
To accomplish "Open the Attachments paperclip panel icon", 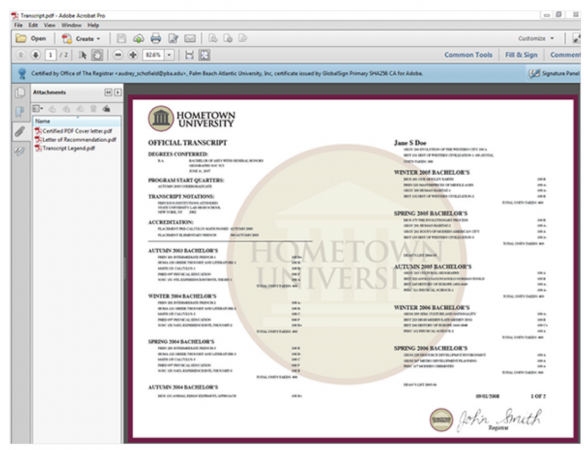I will coord(20,131).
